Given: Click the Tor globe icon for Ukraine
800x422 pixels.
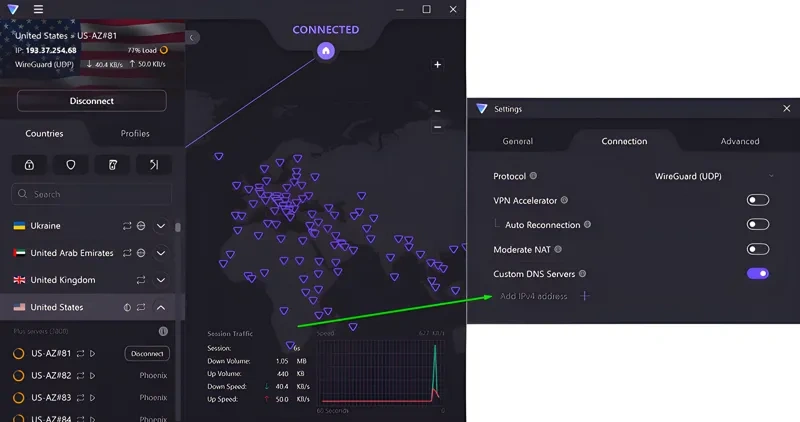Looking at the screenshot, I should pos(141,226).
